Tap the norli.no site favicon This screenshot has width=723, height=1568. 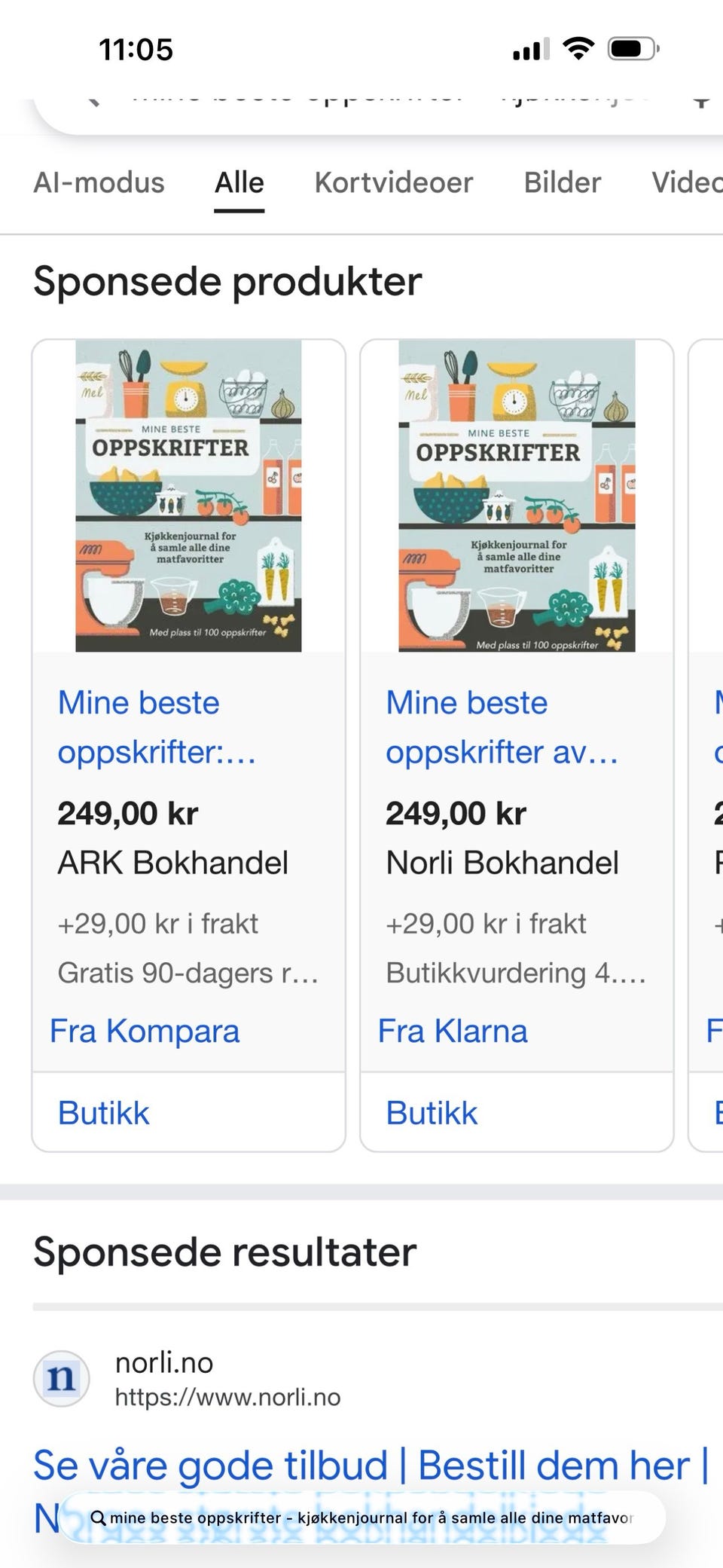coord(61,1379)
